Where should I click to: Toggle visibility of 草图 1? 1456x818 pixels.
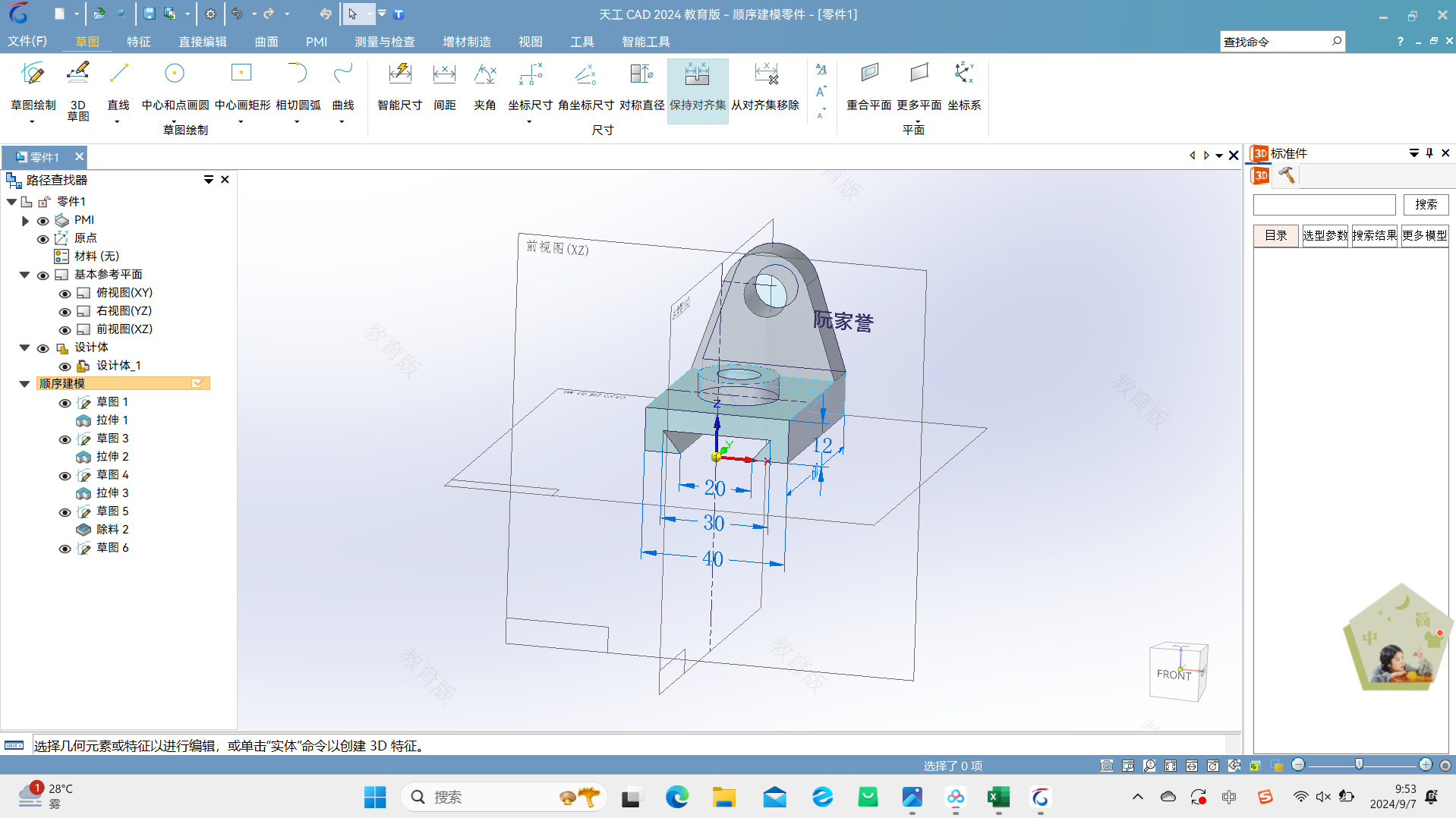coord(65,403)
